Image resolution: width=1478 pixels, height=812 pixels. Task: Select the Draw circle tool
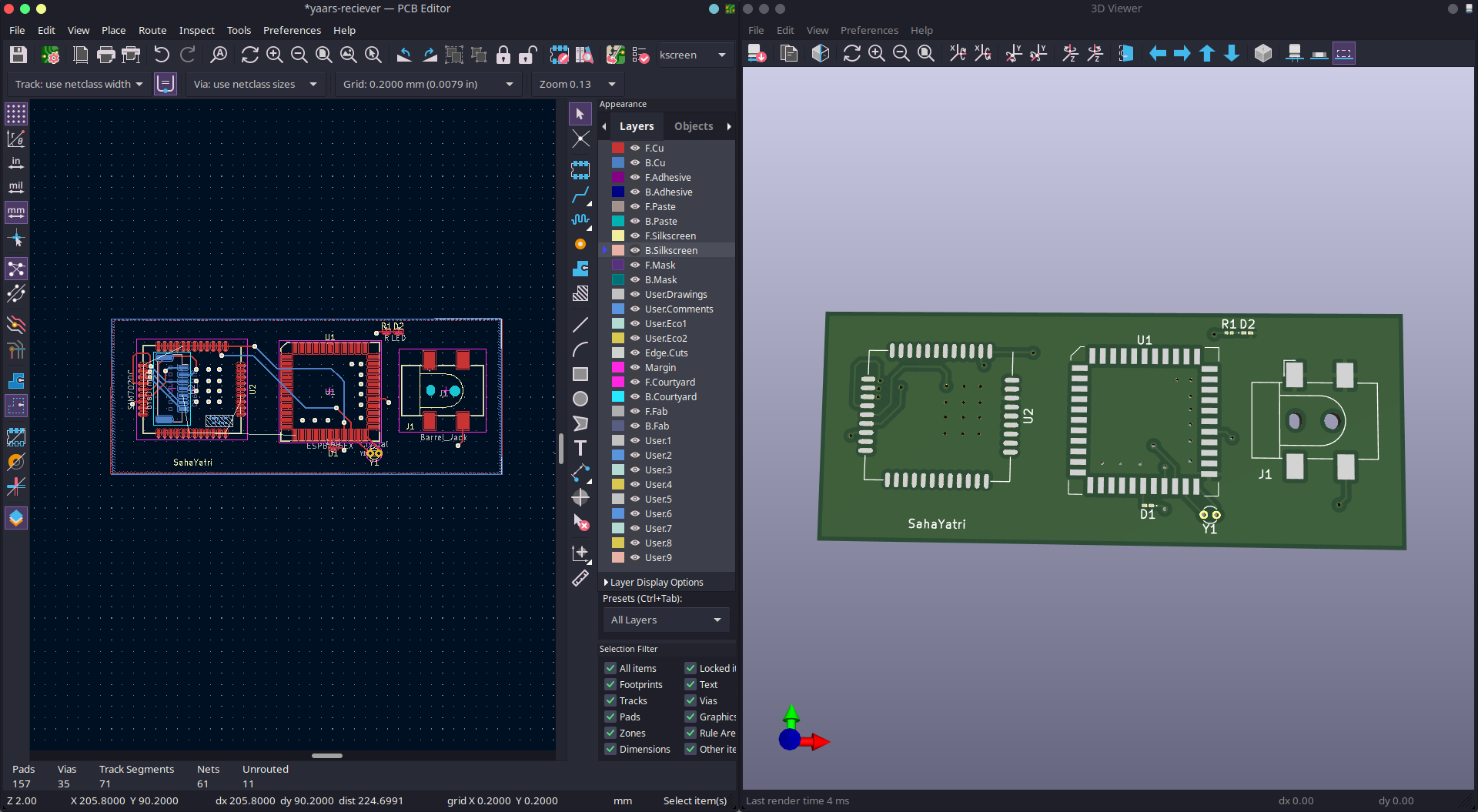tap(580, 399)
